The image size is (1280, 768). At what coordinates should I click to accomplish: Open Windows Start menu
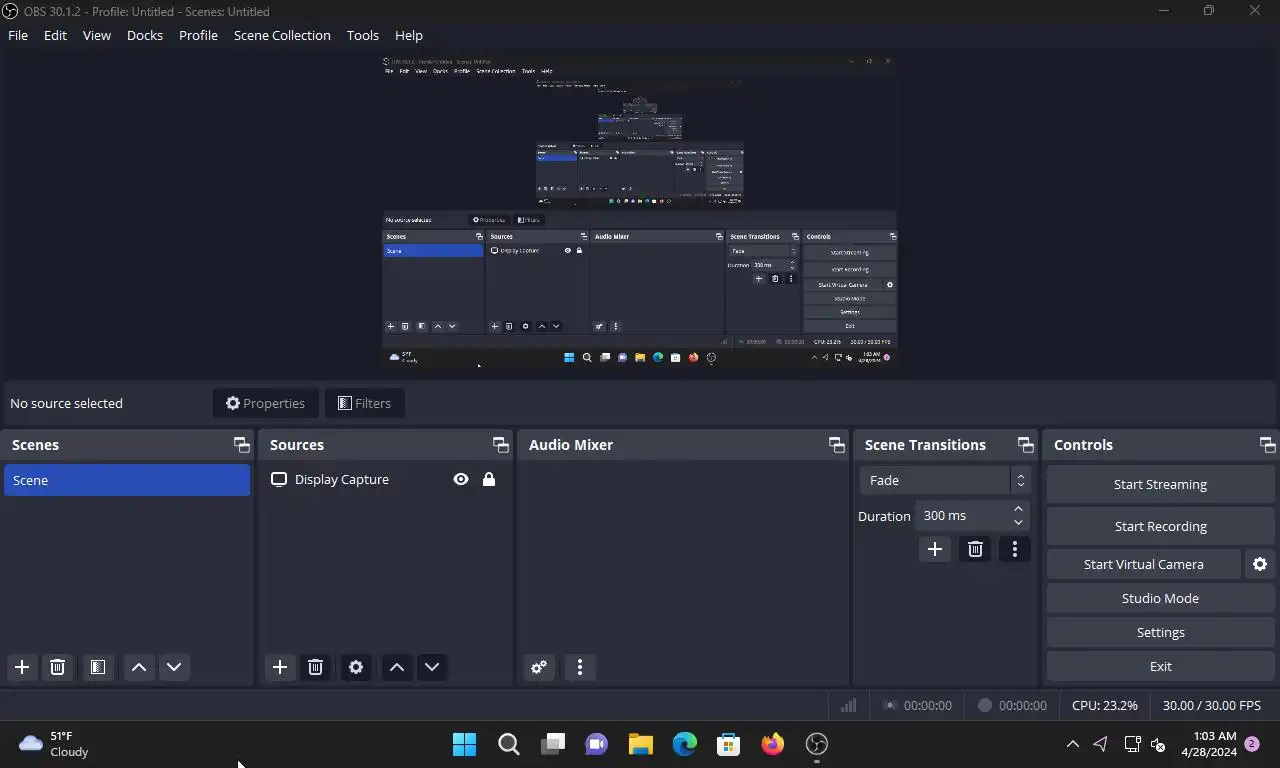[464, 744]
